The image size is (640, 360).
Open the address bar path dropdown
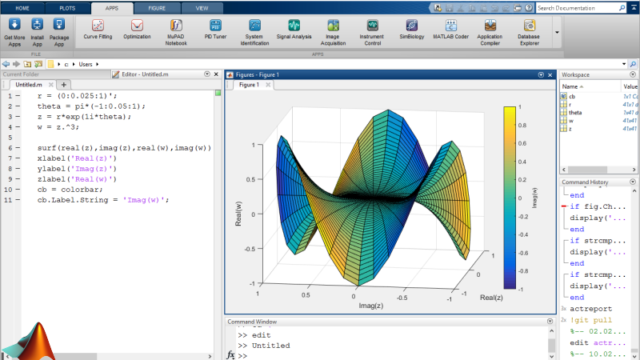(624, 64)
